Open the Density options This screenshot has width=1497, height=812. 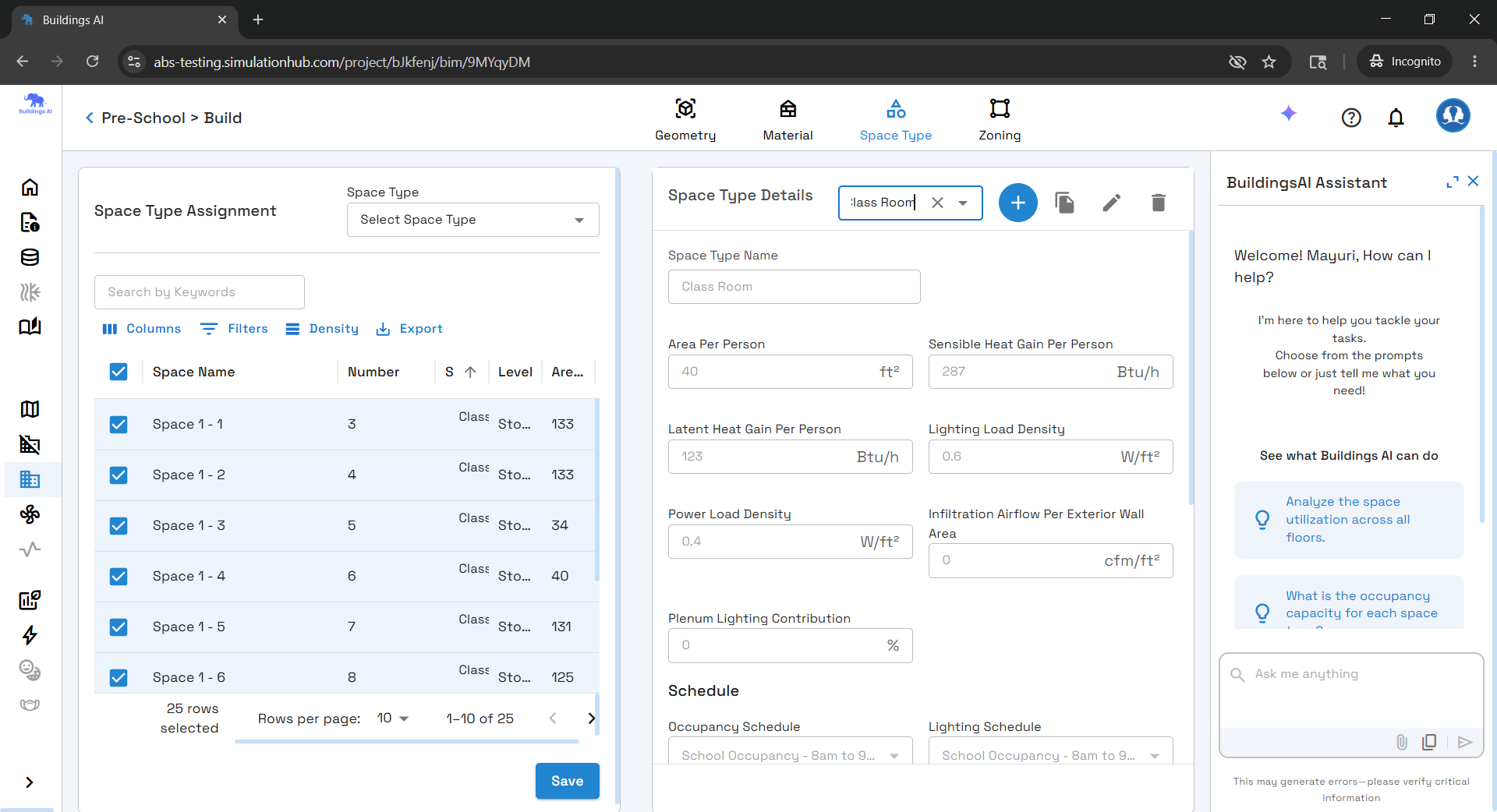(322, 329)
